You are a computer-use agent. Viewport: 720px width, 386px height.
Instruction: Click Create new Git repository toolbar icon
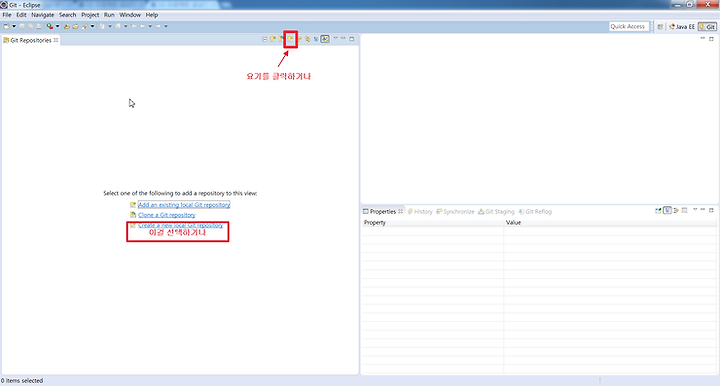point(290,39)
